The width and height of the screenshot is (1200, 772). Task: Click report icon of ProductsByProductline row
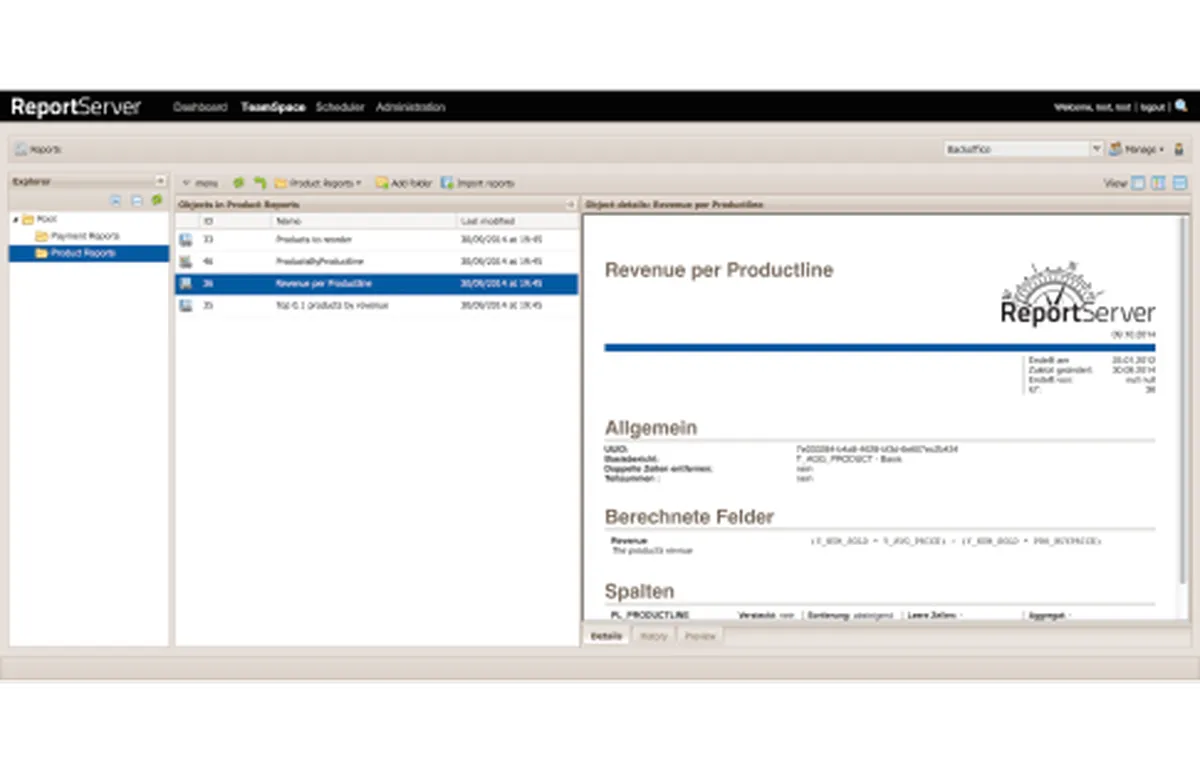186,261
